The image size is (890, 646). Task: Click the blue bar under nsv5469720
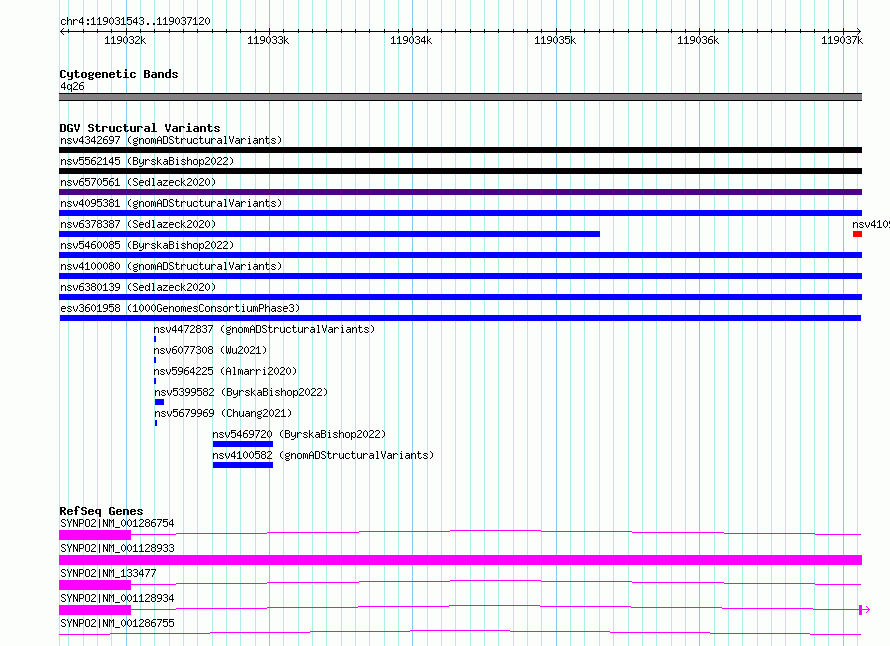pos(243,444)
